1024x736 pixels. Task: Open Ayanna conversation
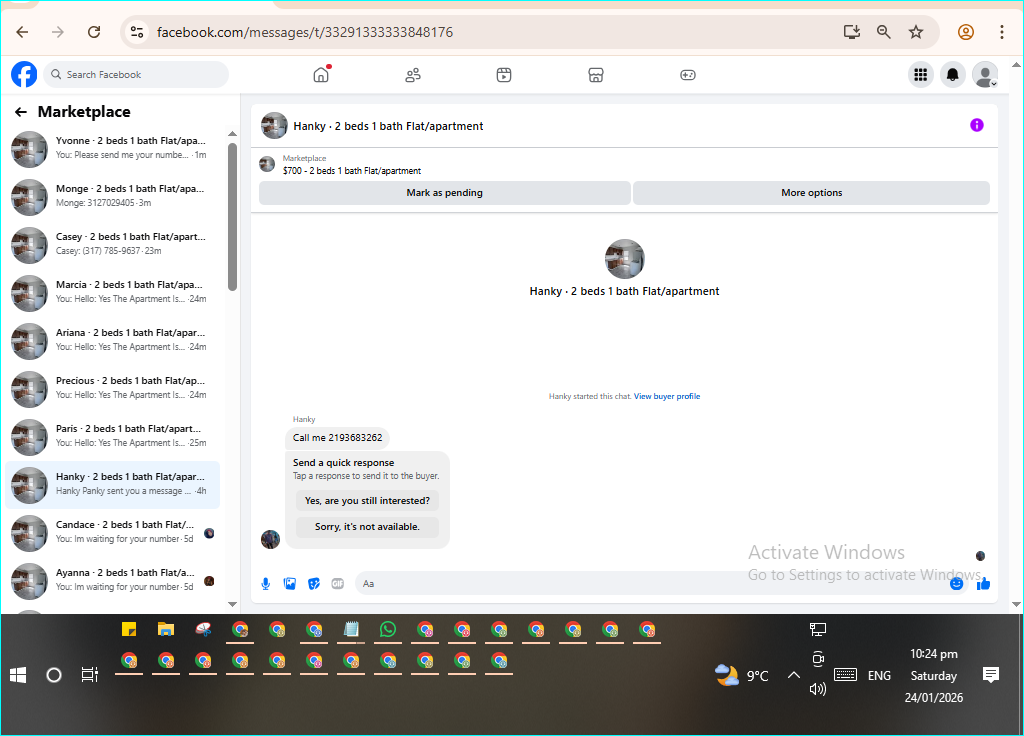pyautogui.click(x=112, y=581)
